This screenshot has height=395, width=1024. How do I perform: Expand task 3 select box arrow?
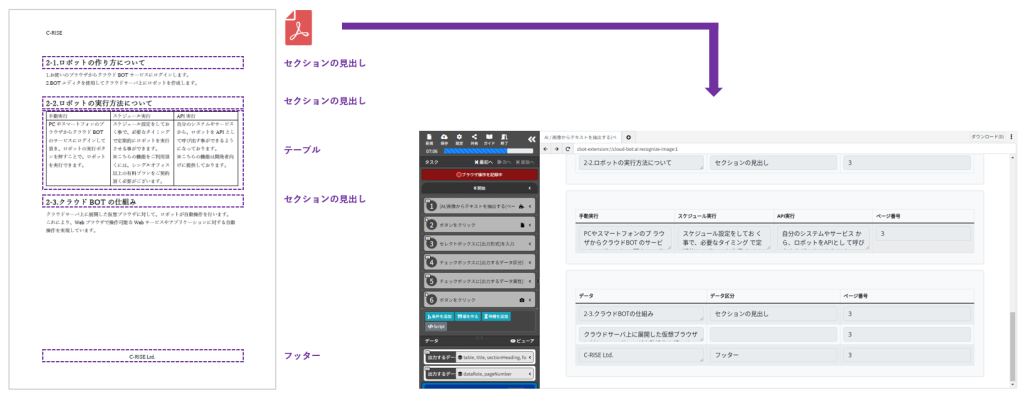[x=530, y=244]
